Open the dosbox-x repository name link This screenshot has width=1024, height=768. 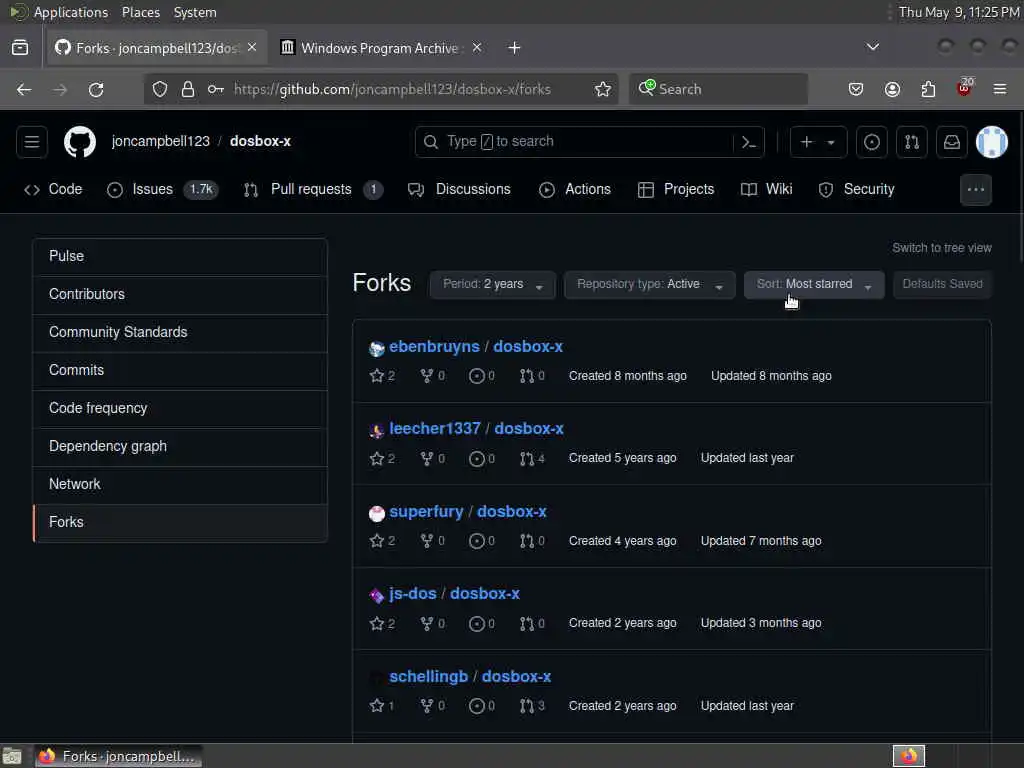tap(261, 141)
